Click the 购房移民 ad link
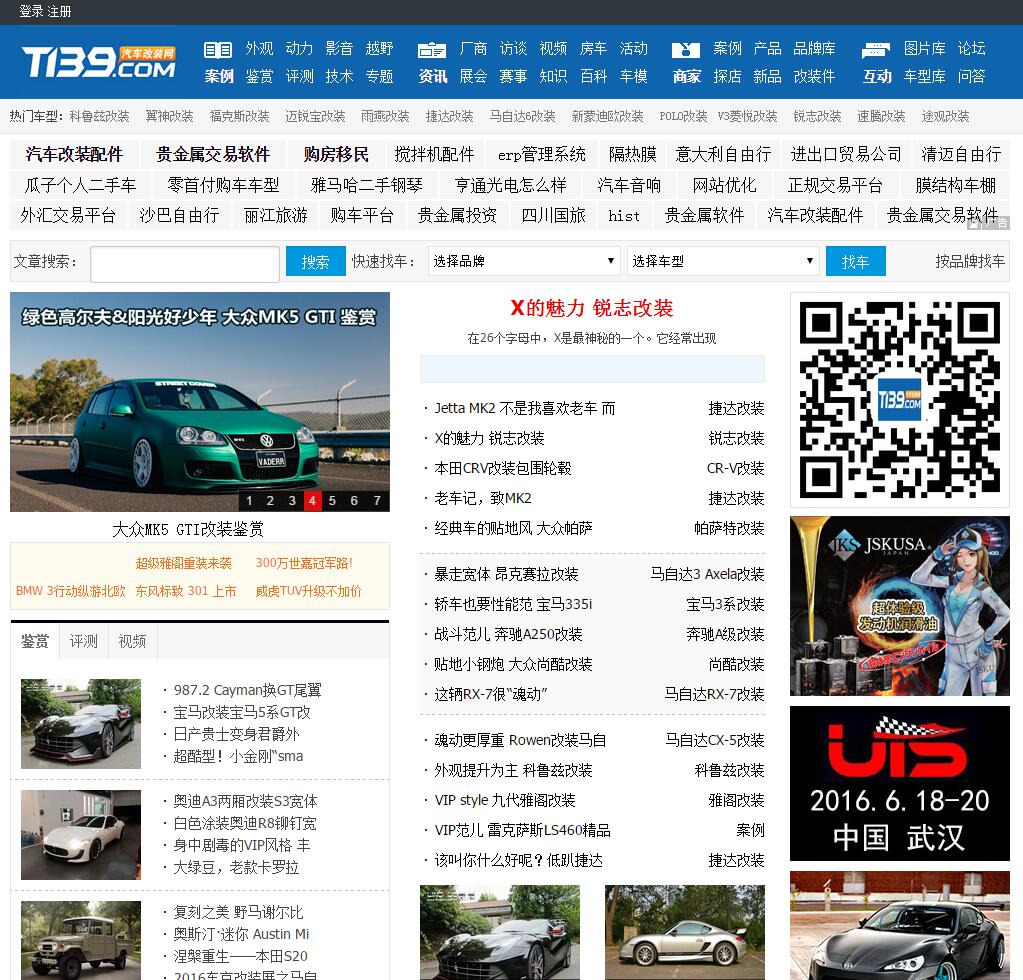 [336, 154]
